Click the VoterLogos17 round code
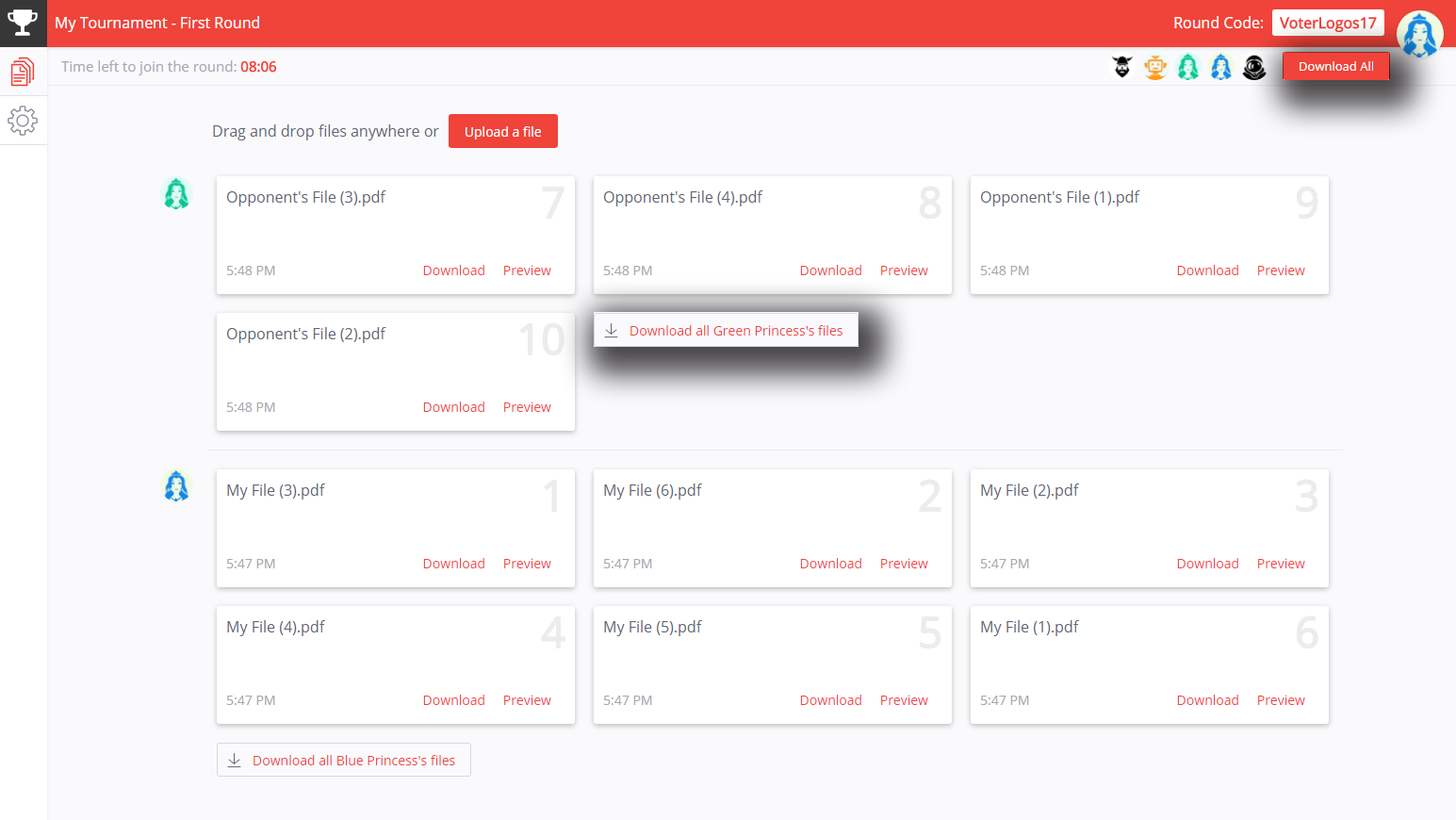The image size is (1456, 820). pos(1328,23)
